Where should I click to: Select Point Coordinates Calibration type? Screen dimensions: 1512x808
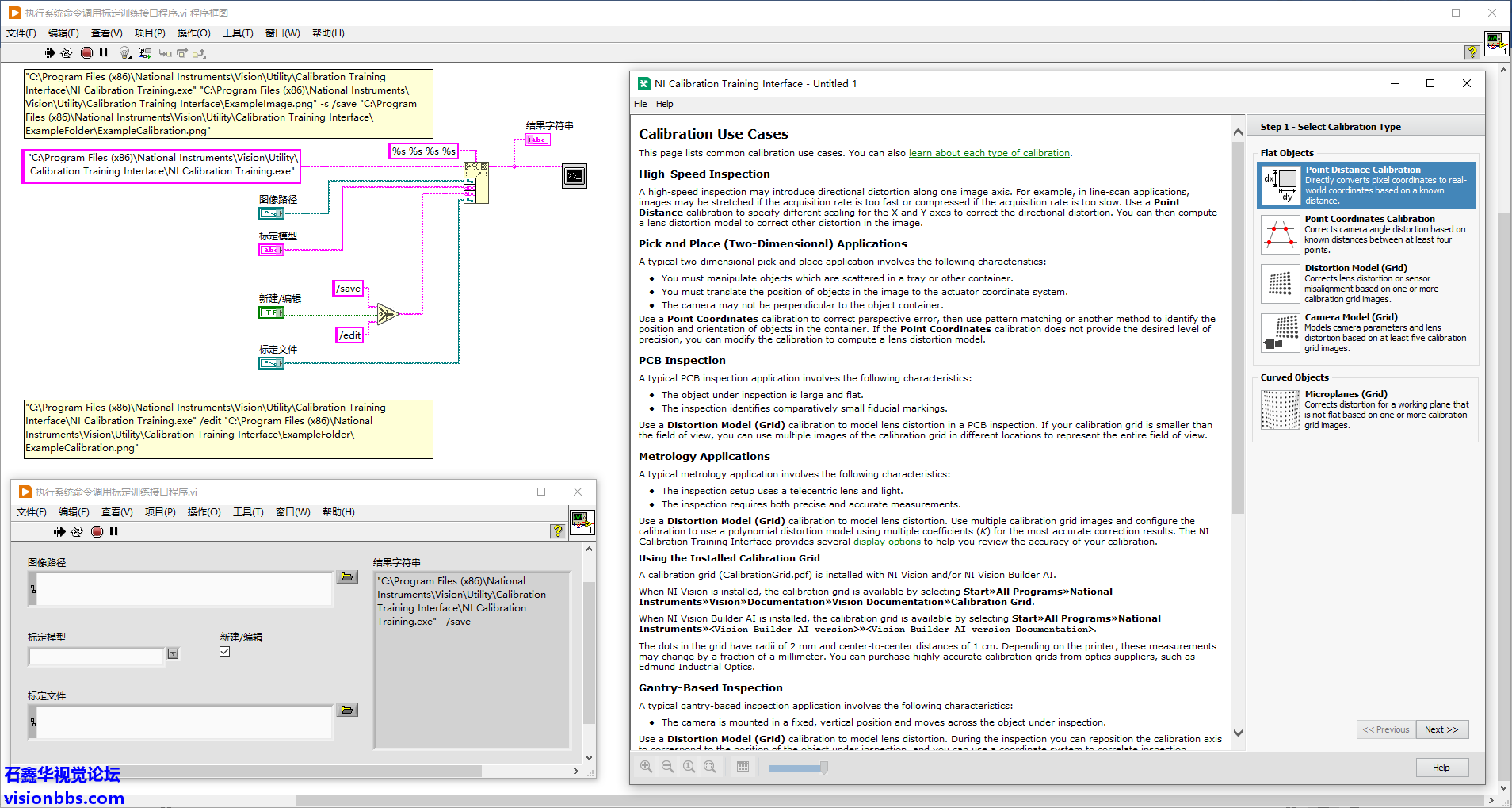[x=1366, y=234]
